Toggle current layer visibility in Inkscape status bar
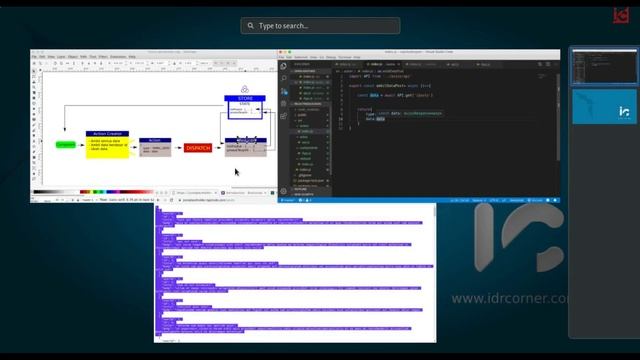640x360 pixels. [72, 200]
